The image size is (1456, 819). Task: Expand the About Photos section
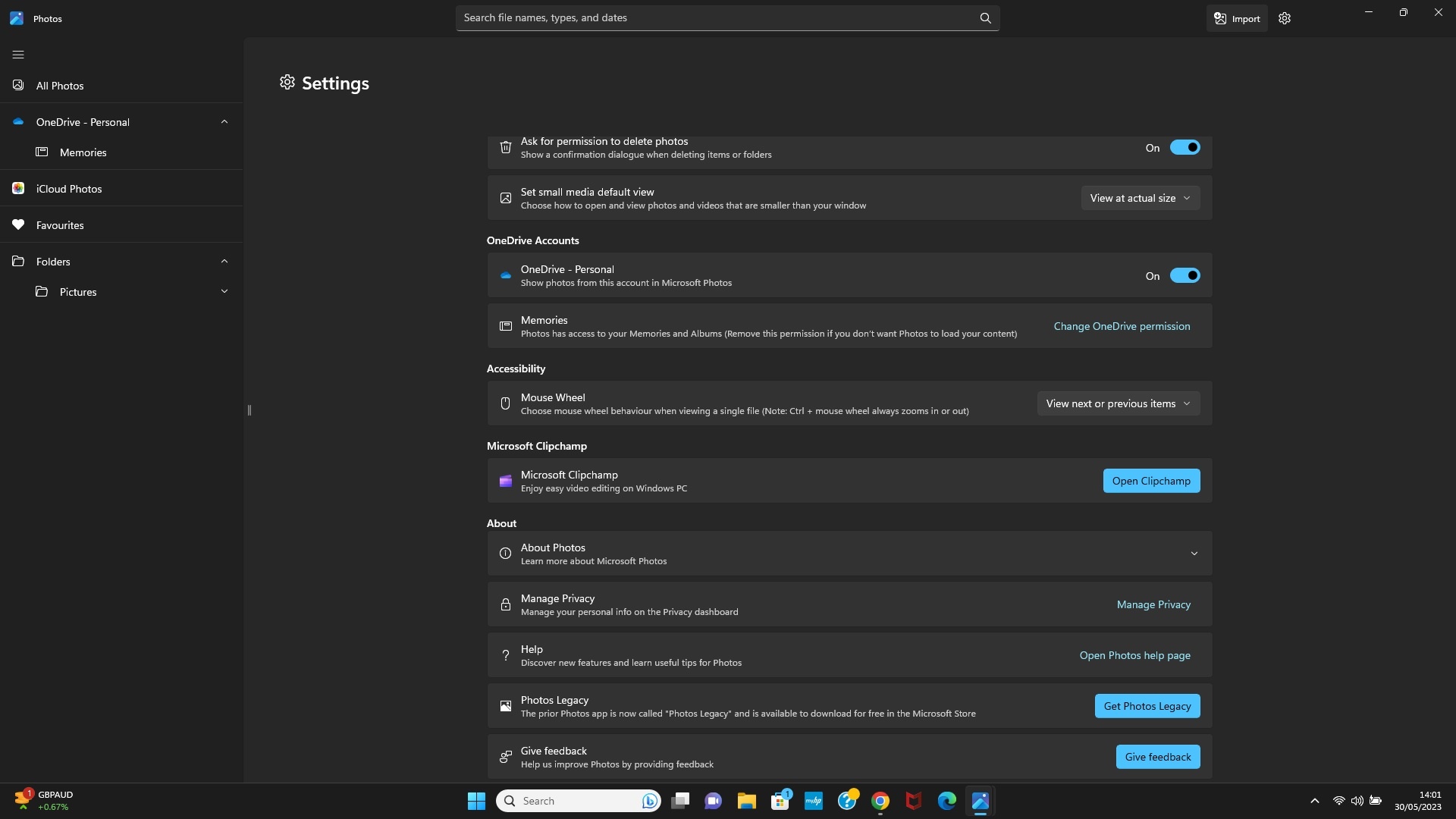coord(1194,554)
